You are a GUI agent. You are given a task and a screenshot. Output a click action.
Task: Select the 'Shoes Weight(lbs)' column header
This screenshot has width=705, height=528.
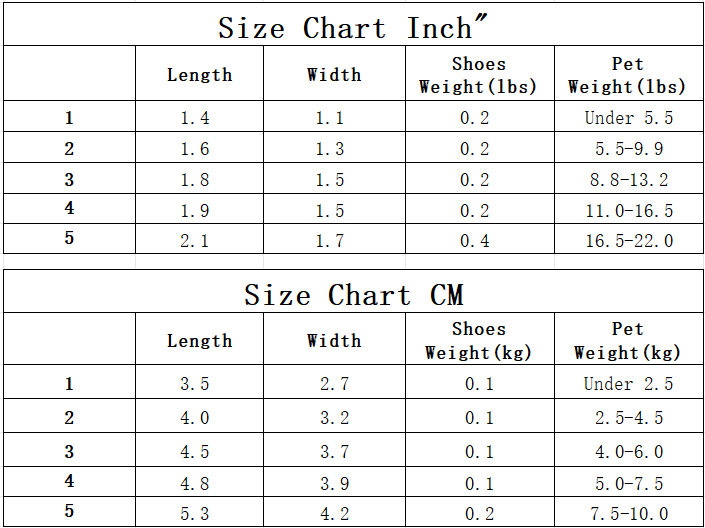pos(478,75)
